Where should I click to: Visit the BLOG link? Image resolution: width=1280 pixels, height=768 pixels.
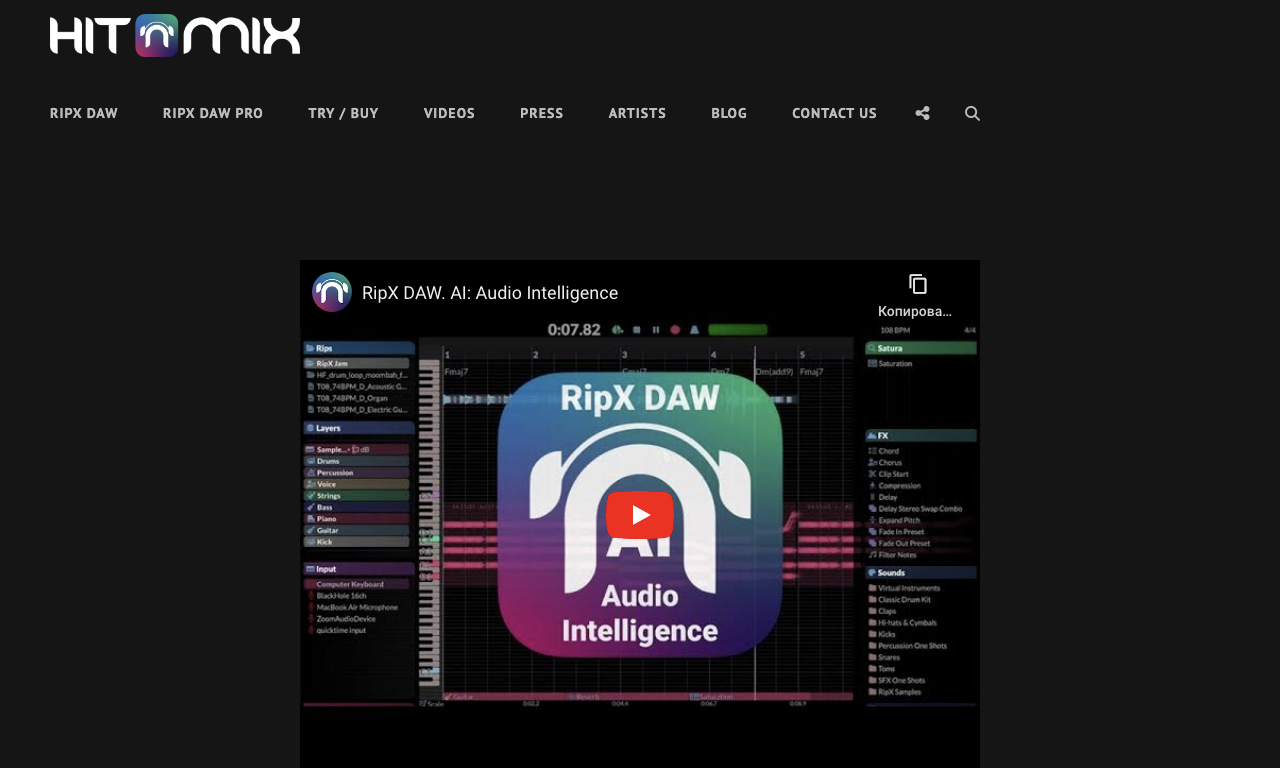(729, 113)
